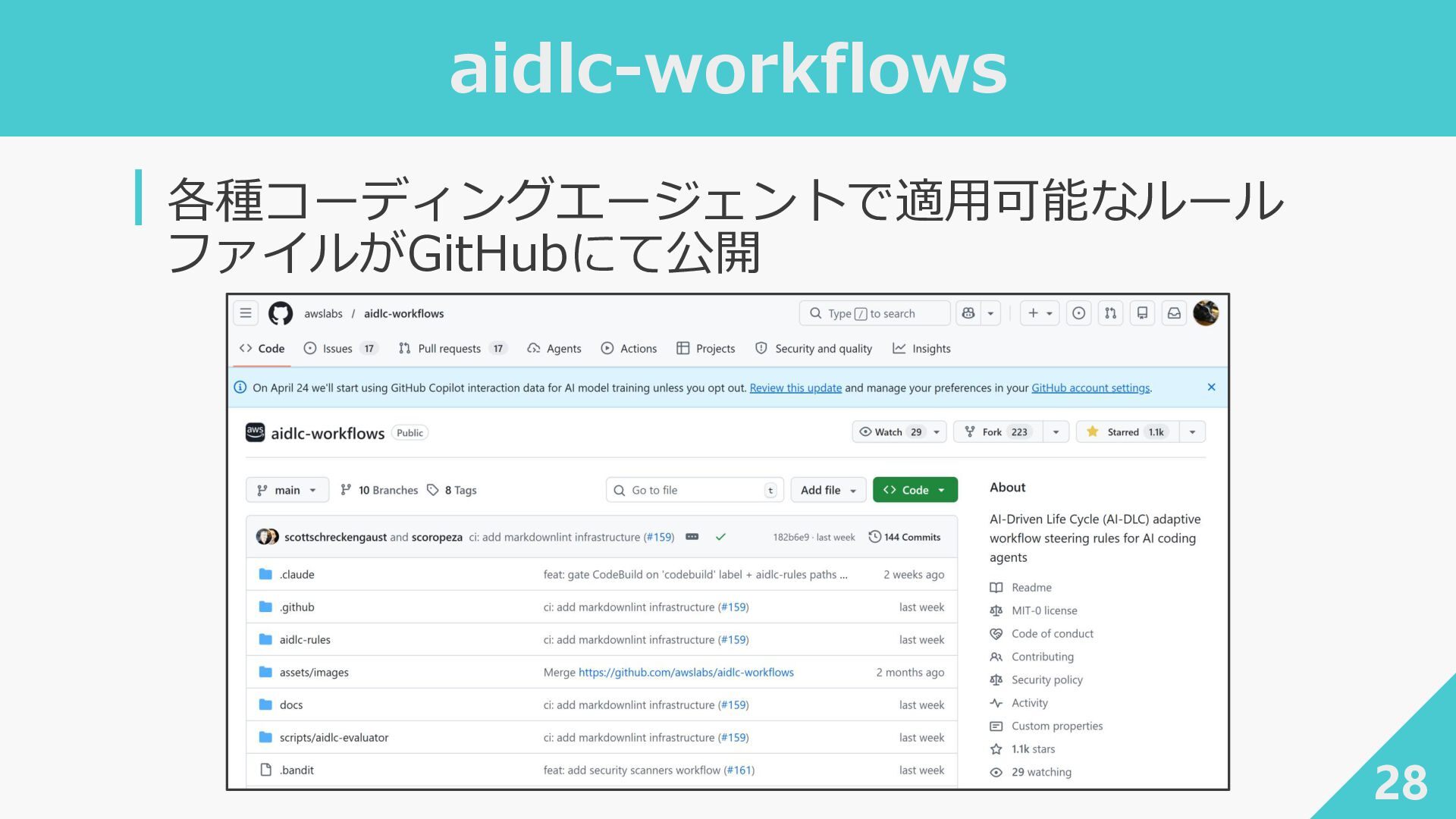
Task: Open the hamburger navigation menu
Action: click(246, 313)
